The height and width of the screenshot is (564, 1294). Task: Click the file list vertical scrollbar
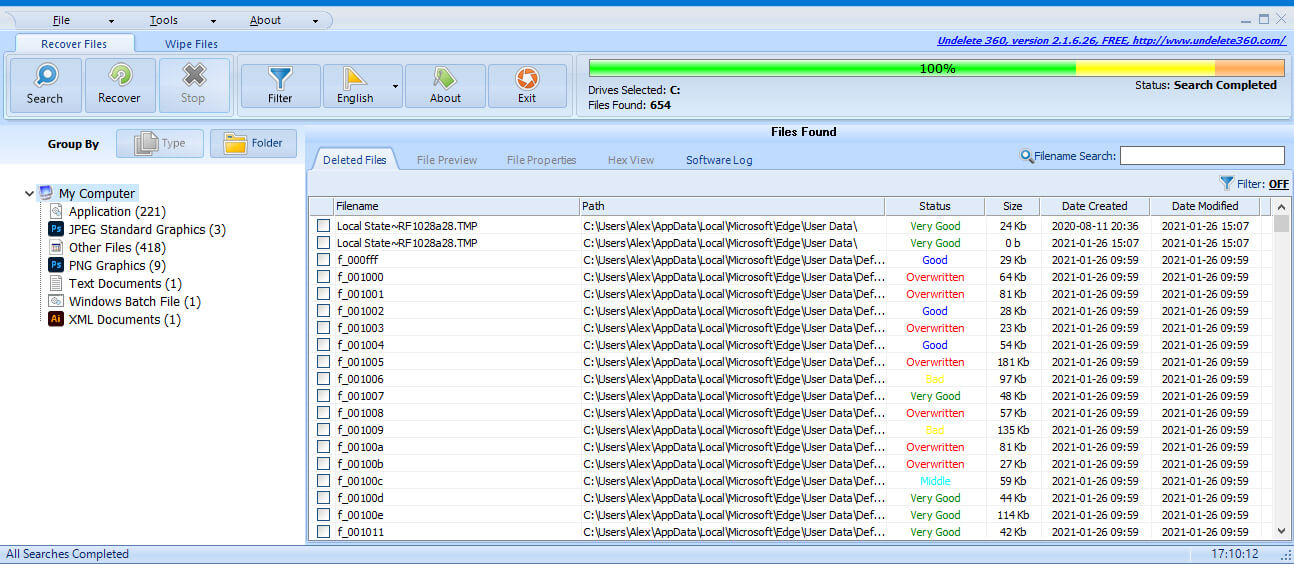tap(1282, 370)
